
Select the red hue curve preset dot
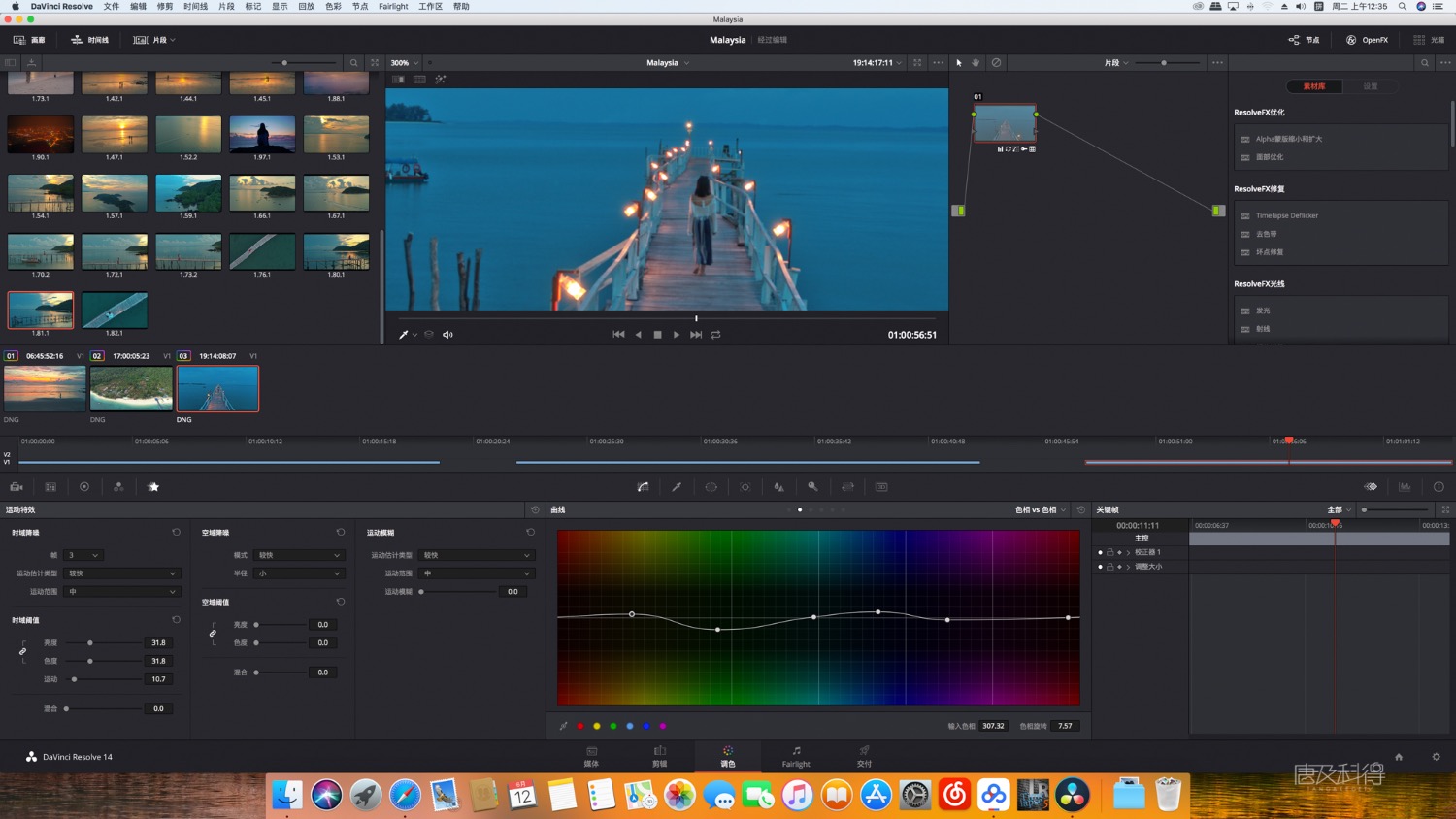[580, 726]
